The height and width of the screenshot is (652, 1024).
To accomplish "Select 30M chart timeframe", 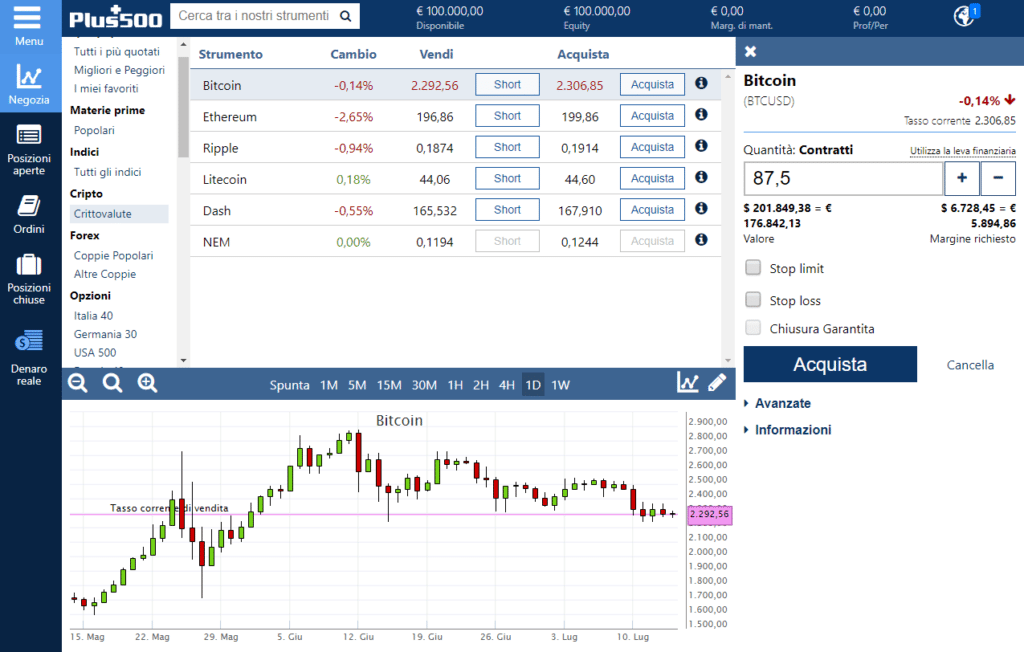I will point(424,385).
